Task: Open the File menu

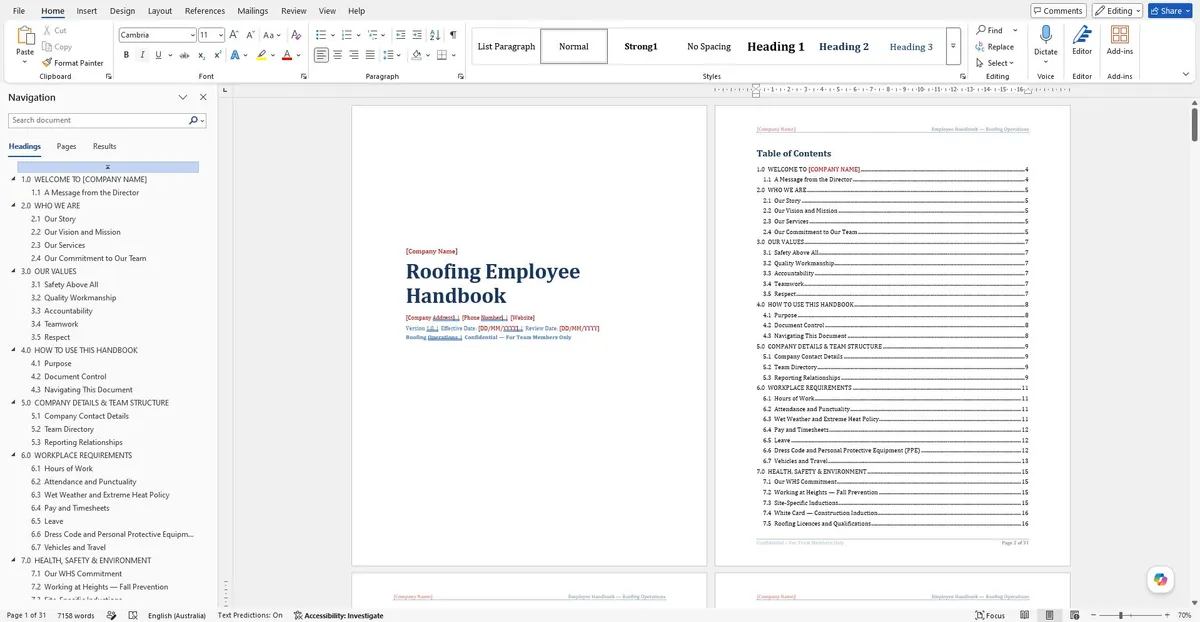Action: click(x=19, y=11)
